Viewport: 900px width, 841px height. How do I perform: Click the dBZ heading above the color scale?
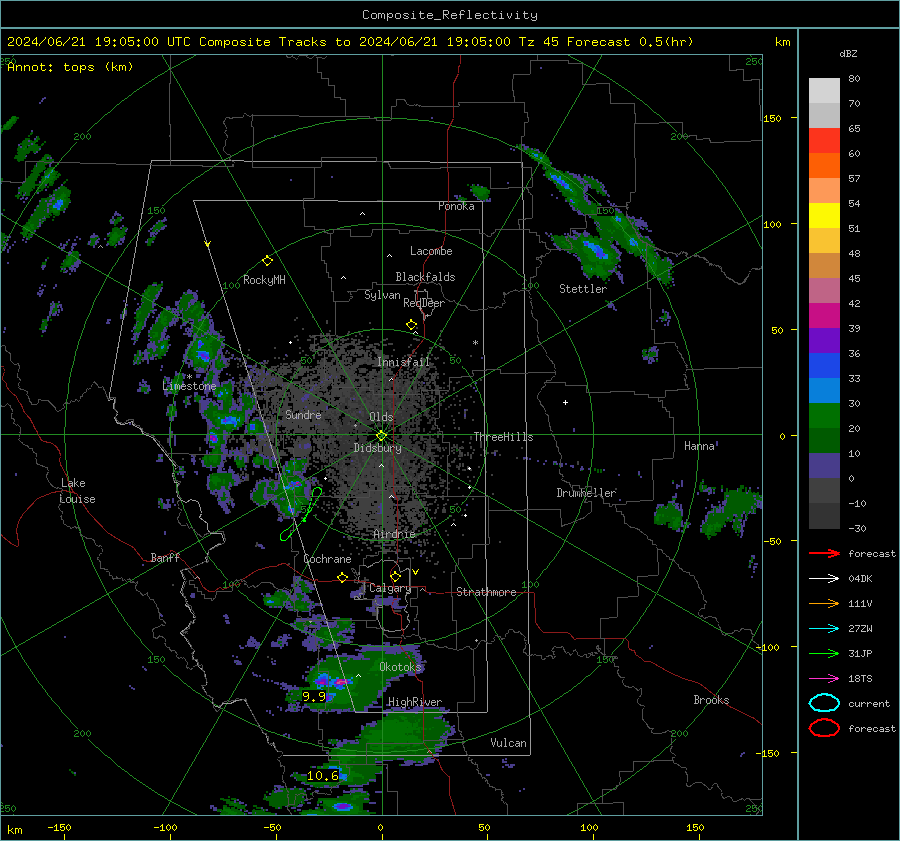pyautogui.click(x=848, y=53)
